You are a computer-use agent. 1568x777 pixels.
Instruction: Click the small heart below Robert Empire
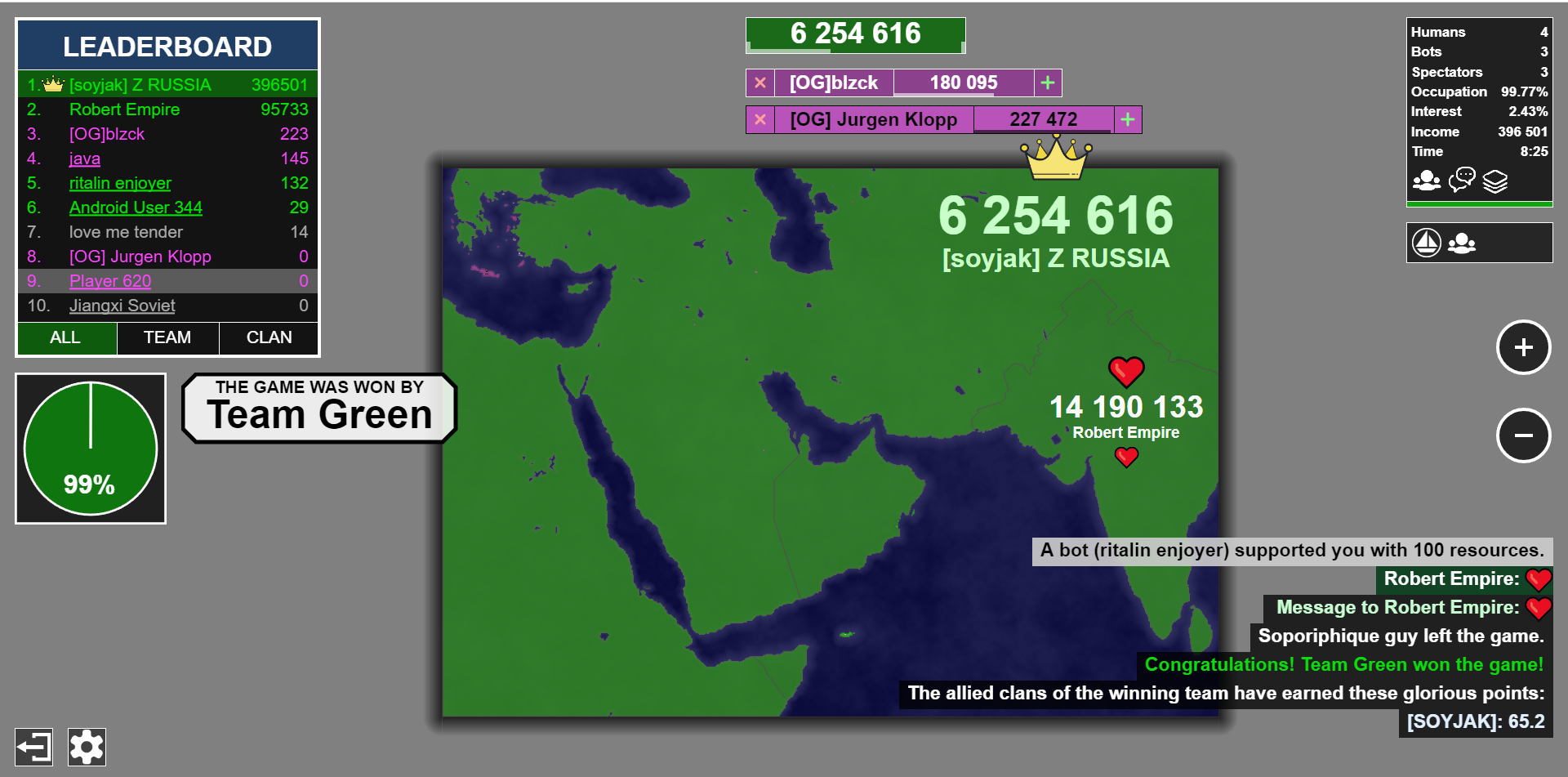[x=1126, y=457]
